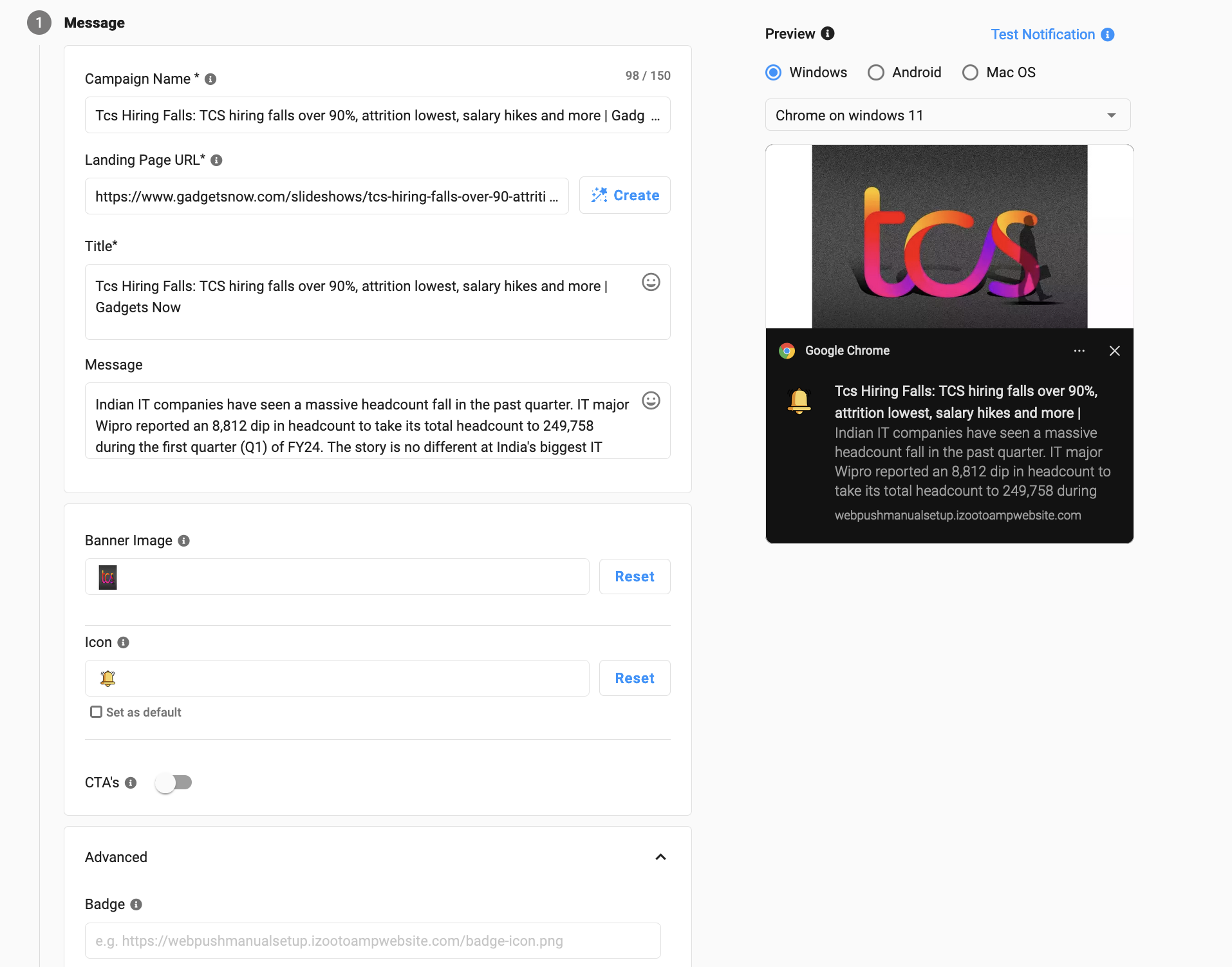1232x967 pixels.
Task: Collapse the Advanced section chevron
Action: point(660,857)
